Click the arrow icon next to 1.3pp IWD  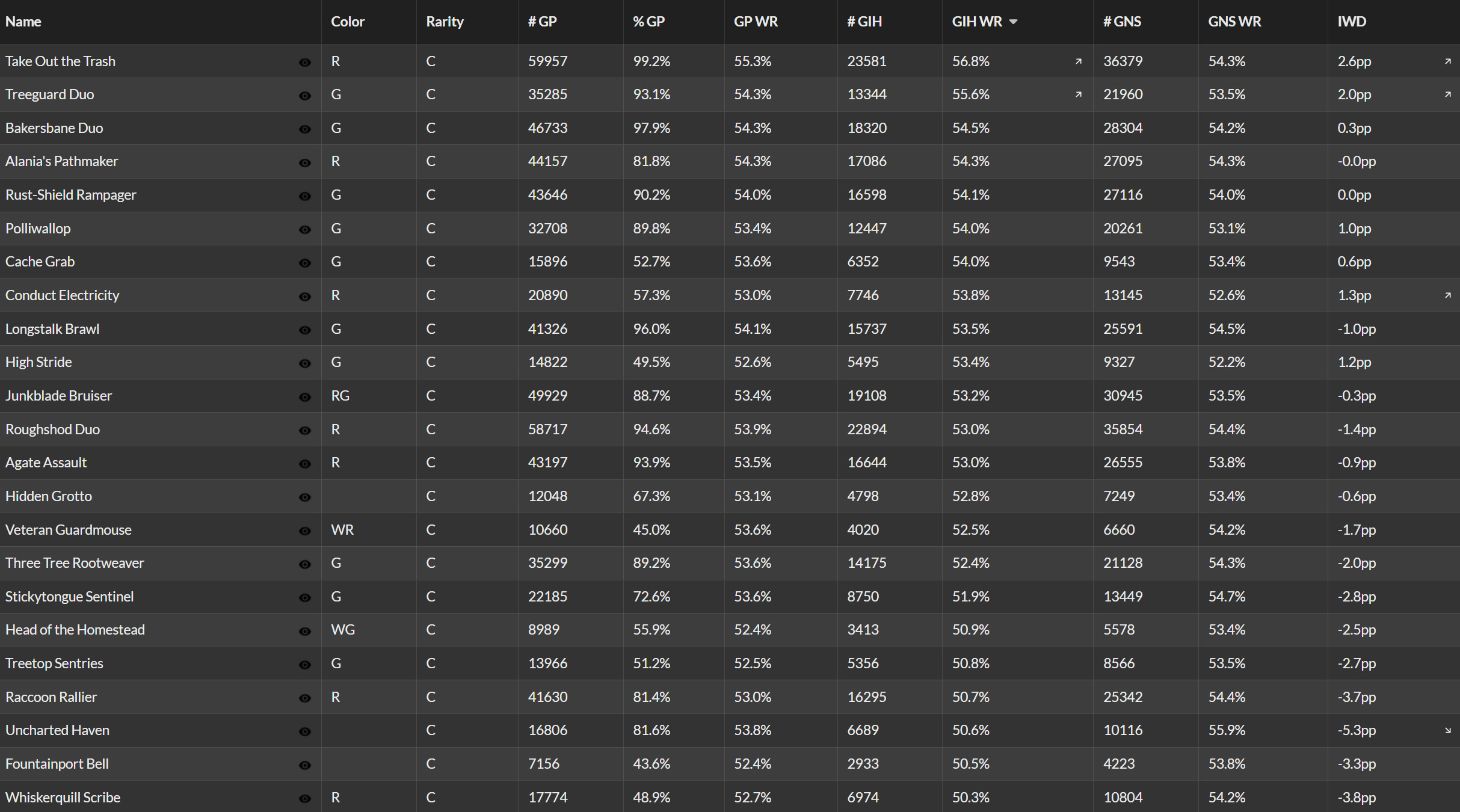click(x=1448, y=295)
